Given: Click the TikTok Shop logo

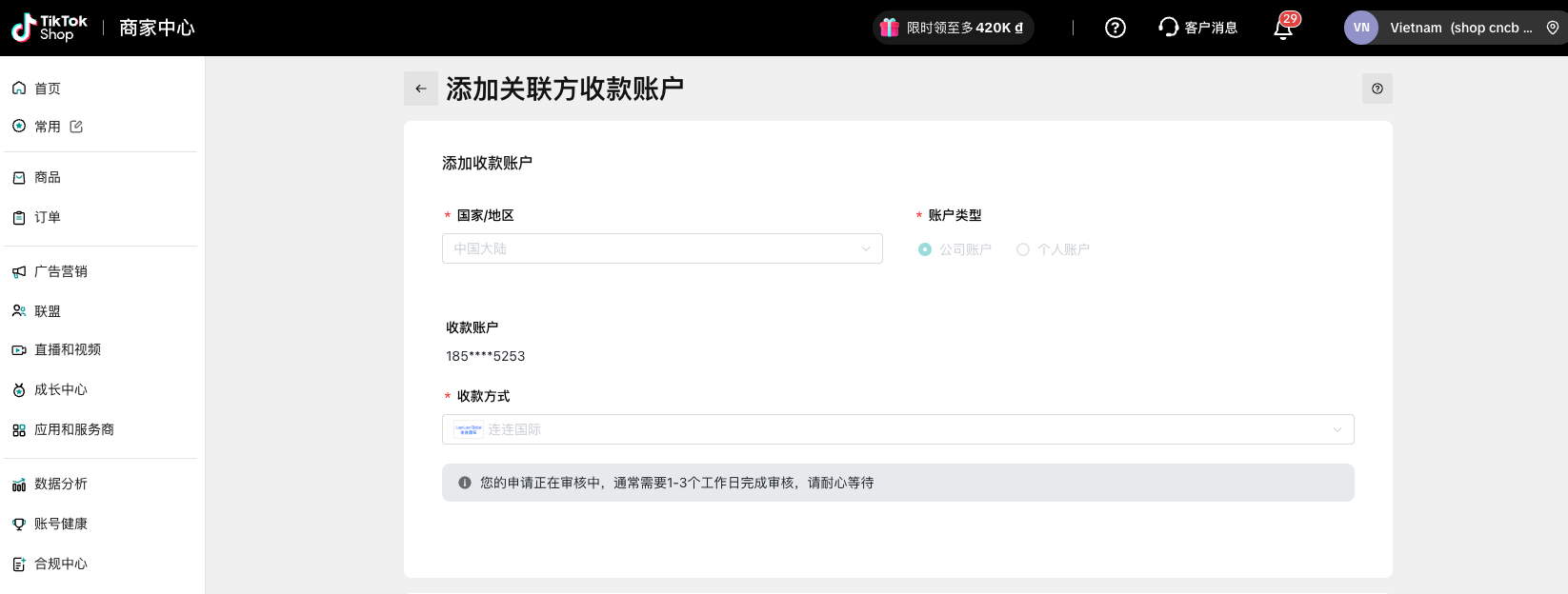Looking at the screenshot, I should [x=50, y=28].
